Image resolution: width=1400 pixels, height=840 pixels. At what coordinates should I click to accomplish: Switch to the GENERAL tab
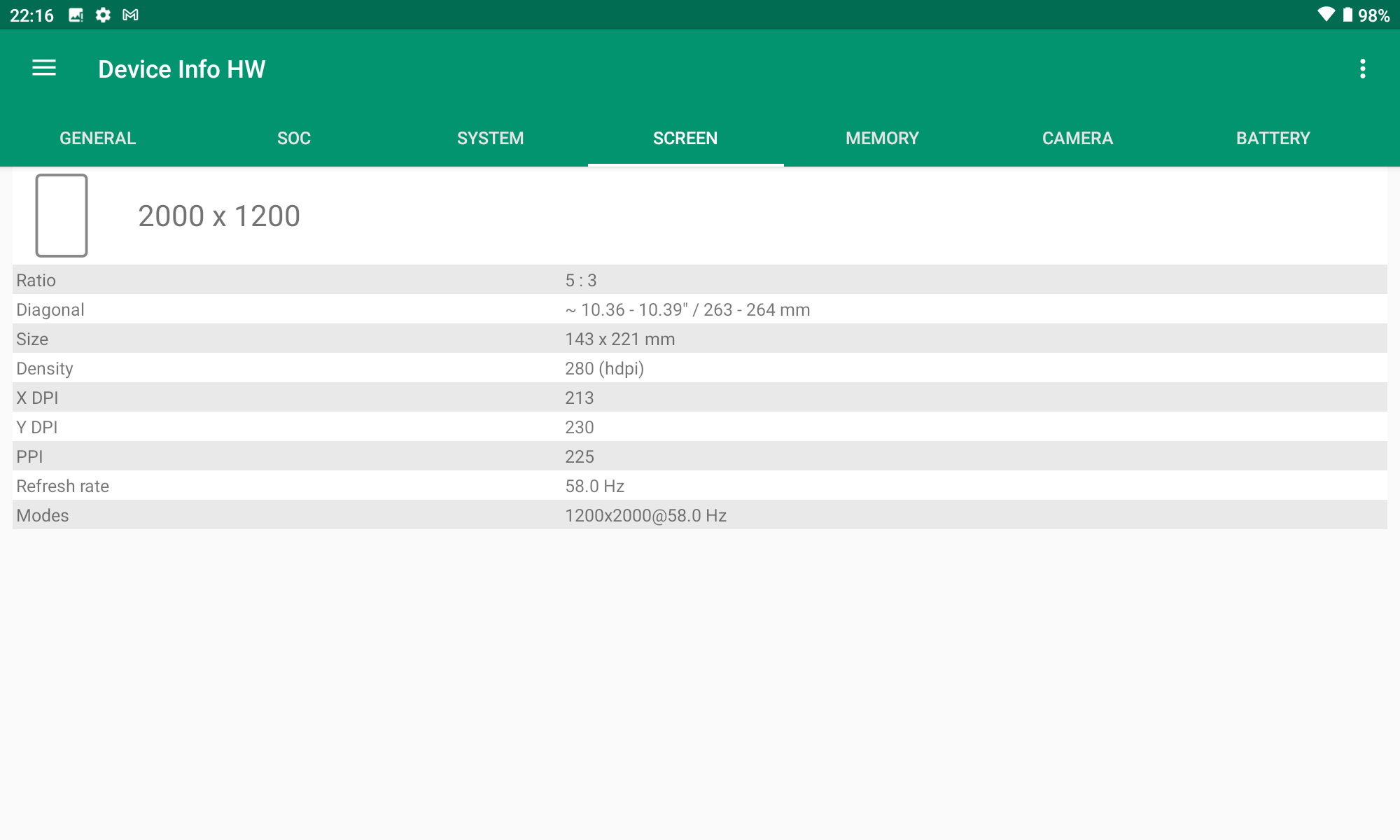pyautogui.click(x=98, y=138)
